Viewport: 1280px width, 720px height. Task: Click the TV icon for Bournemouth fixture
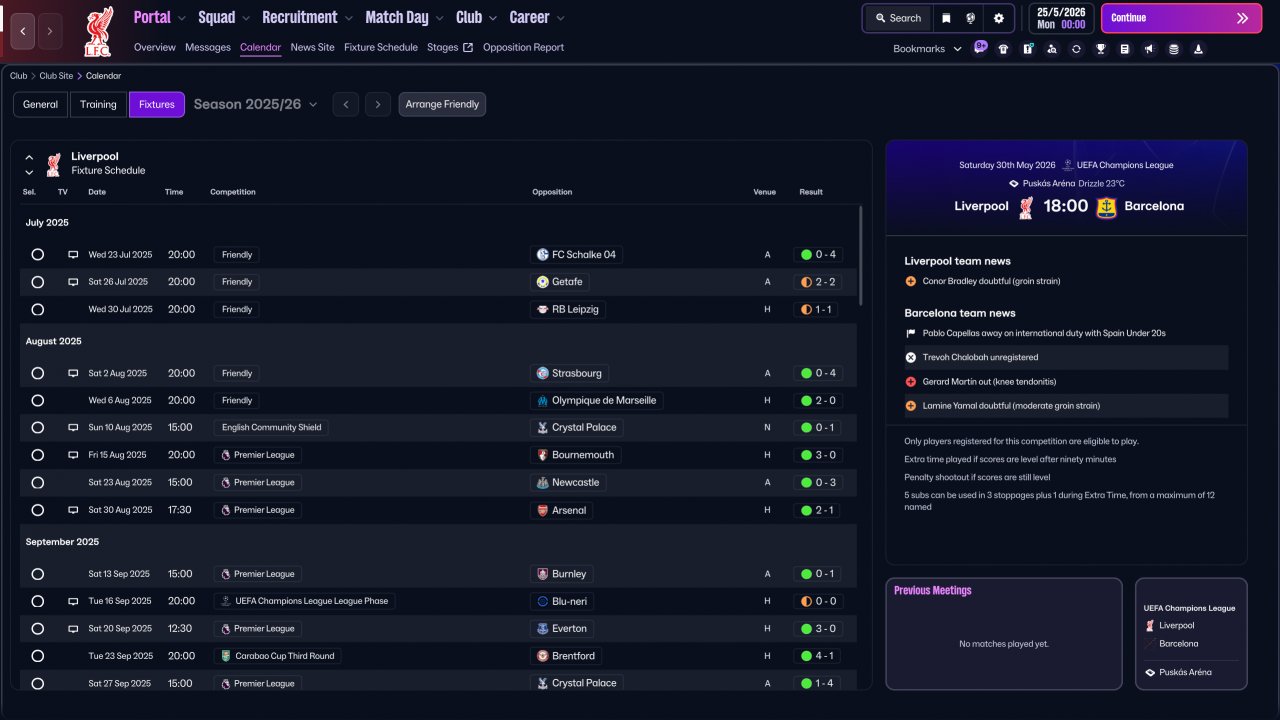pyautogui.click(x=73, y=455)
